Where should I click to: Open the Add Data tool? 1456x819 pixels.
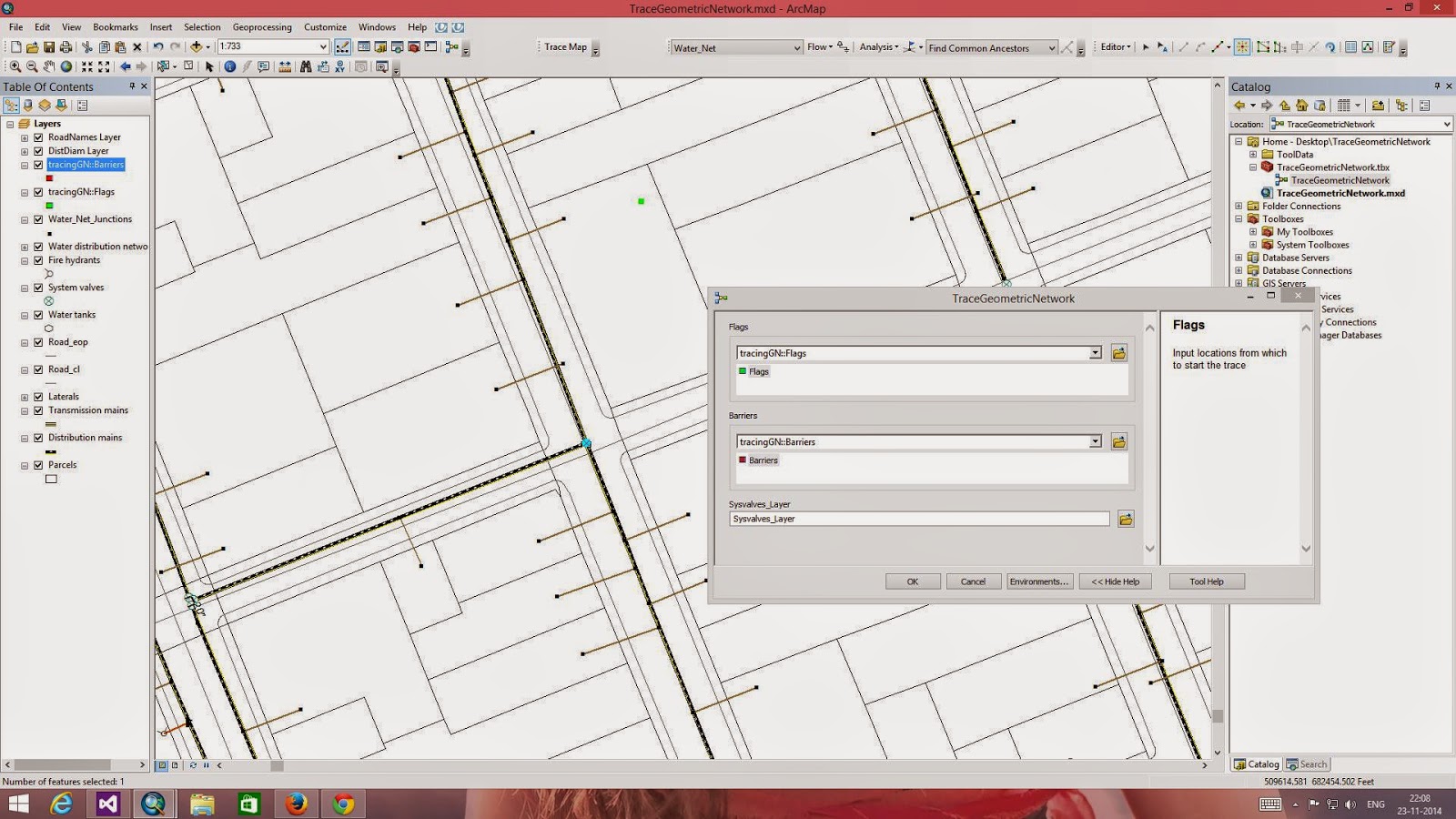coord(197,46)
